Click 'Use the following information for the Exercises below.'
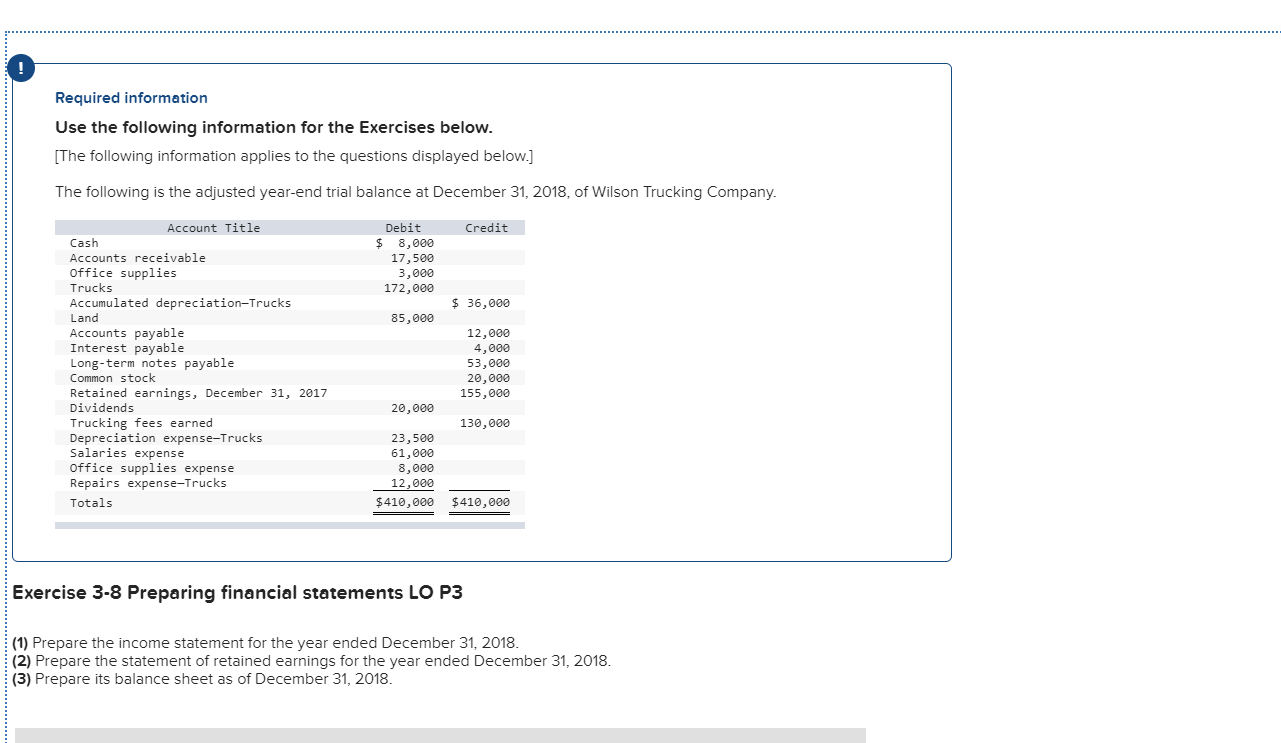 coord(274,128)
